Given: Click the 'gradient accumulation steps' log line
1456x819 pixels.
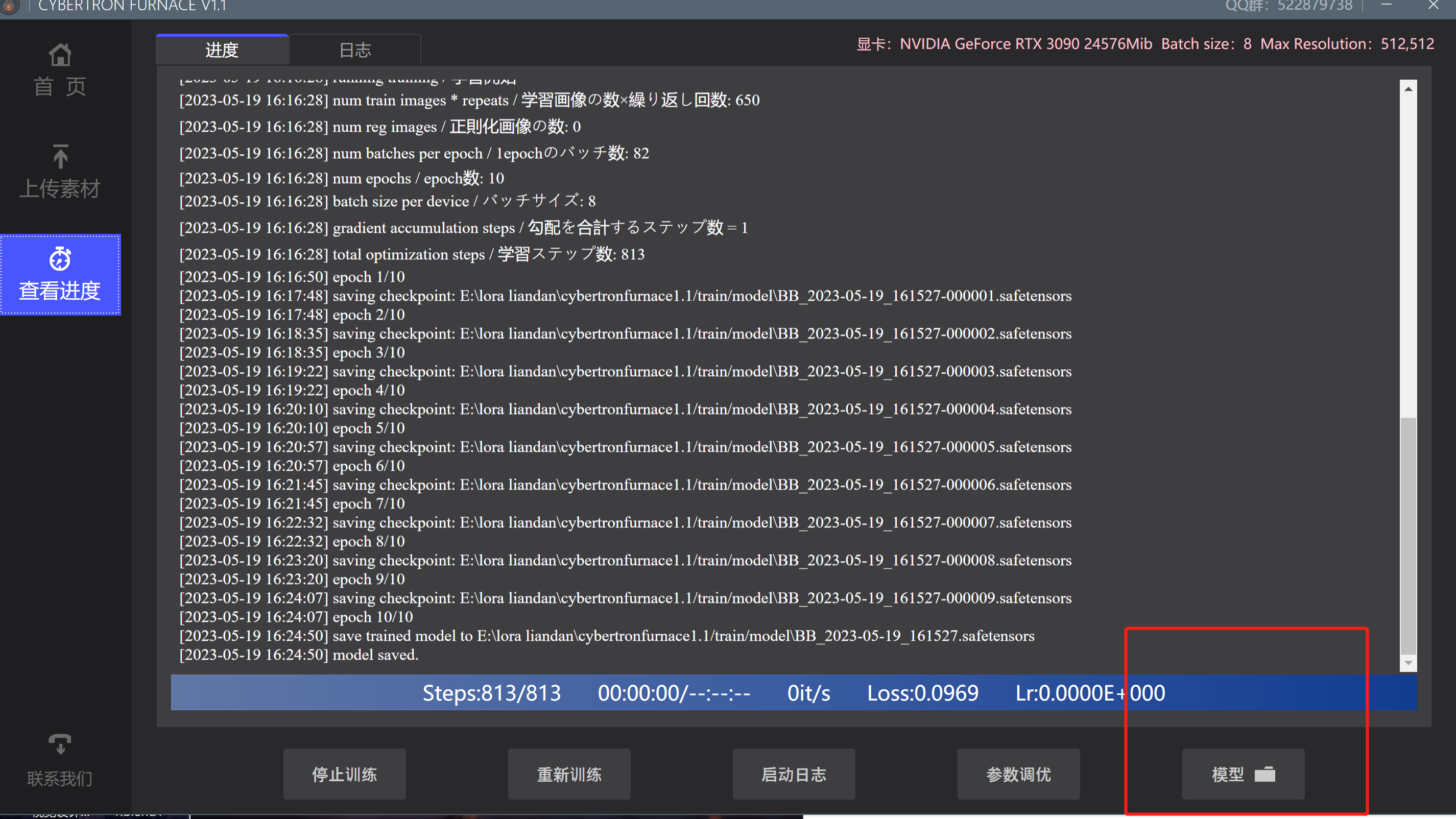Looking at the screenshot, I should click(464, 228).
